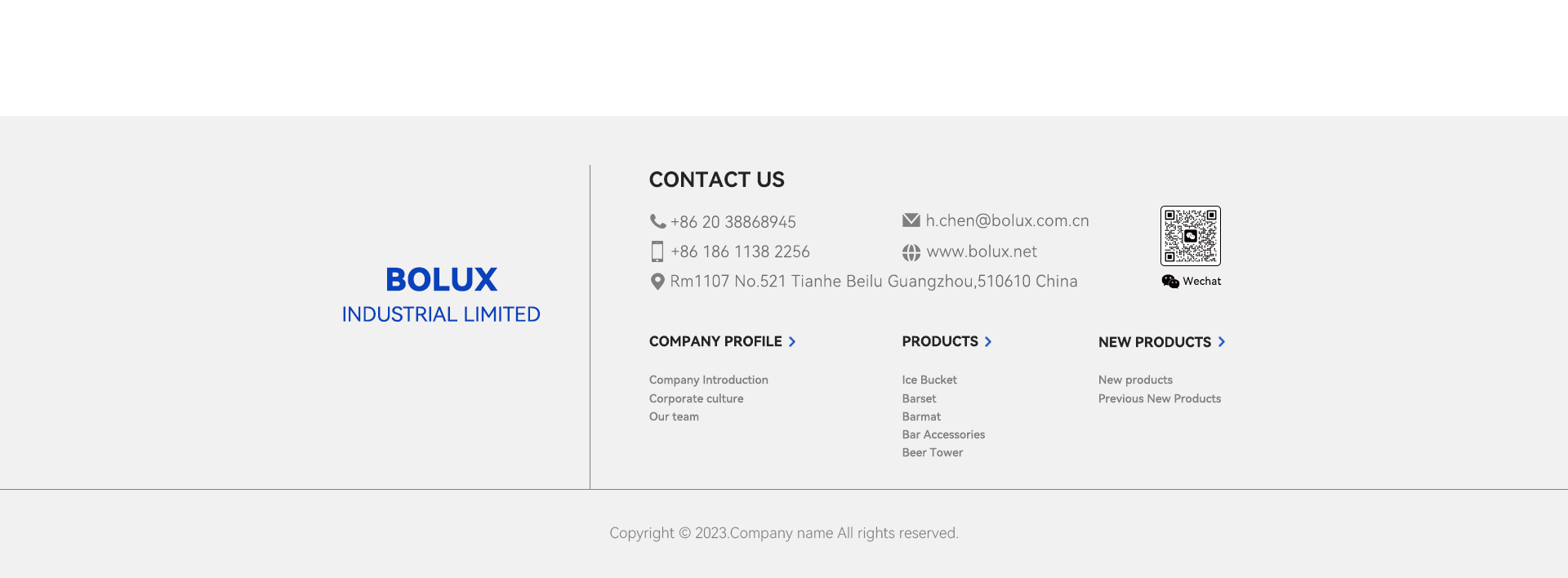Select the Barset product link

(x=919, y=399)
